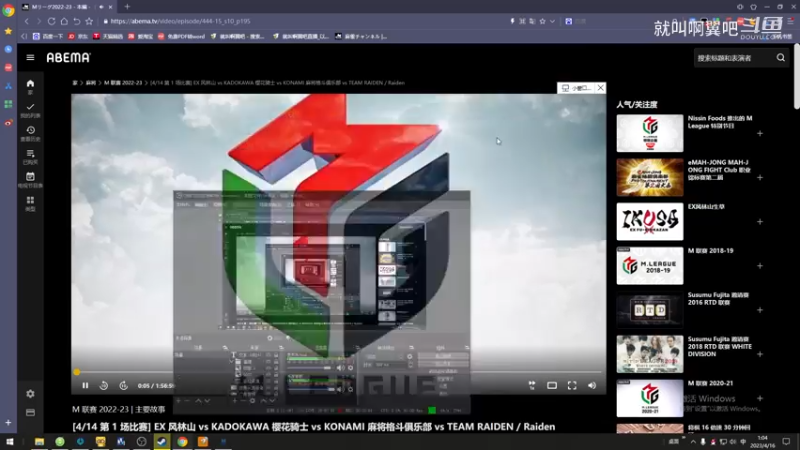
Task: Open the Baidu bookmark
Action: pos(47,36)
